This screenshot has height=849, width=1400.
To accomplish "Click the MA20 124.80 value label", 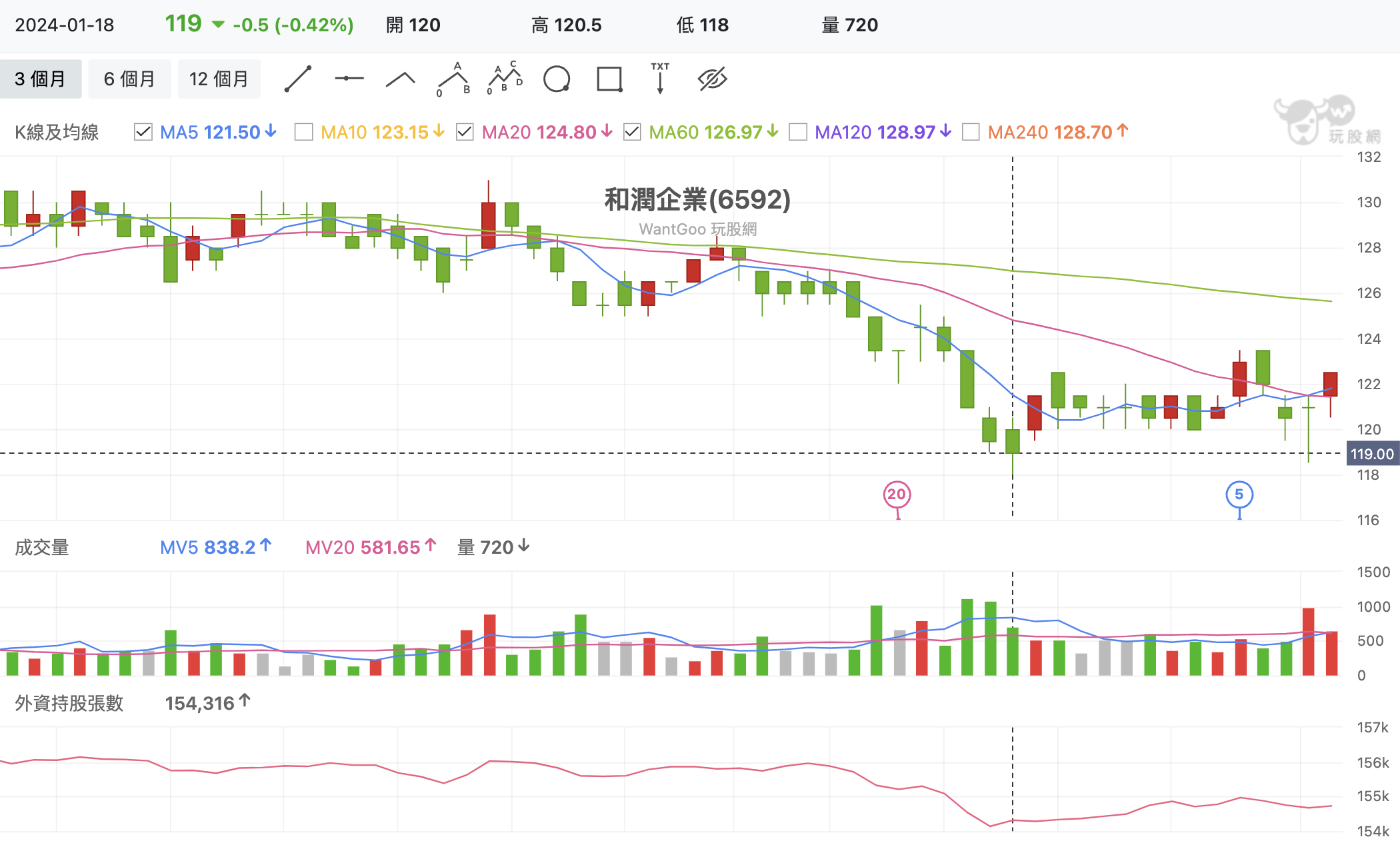I will point(547,132).
